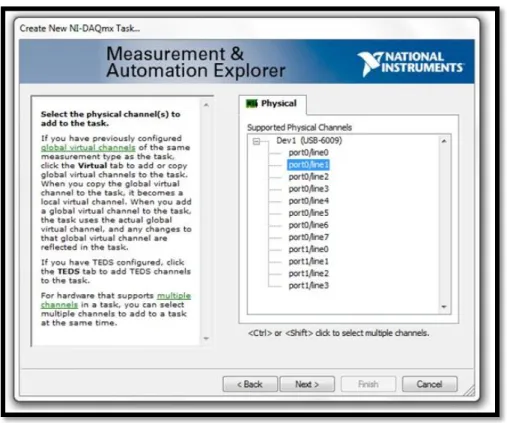Click the channel list scroll up arrow
Image resolution: width=507 pixels, height=423 pixels.
[444, 141]
